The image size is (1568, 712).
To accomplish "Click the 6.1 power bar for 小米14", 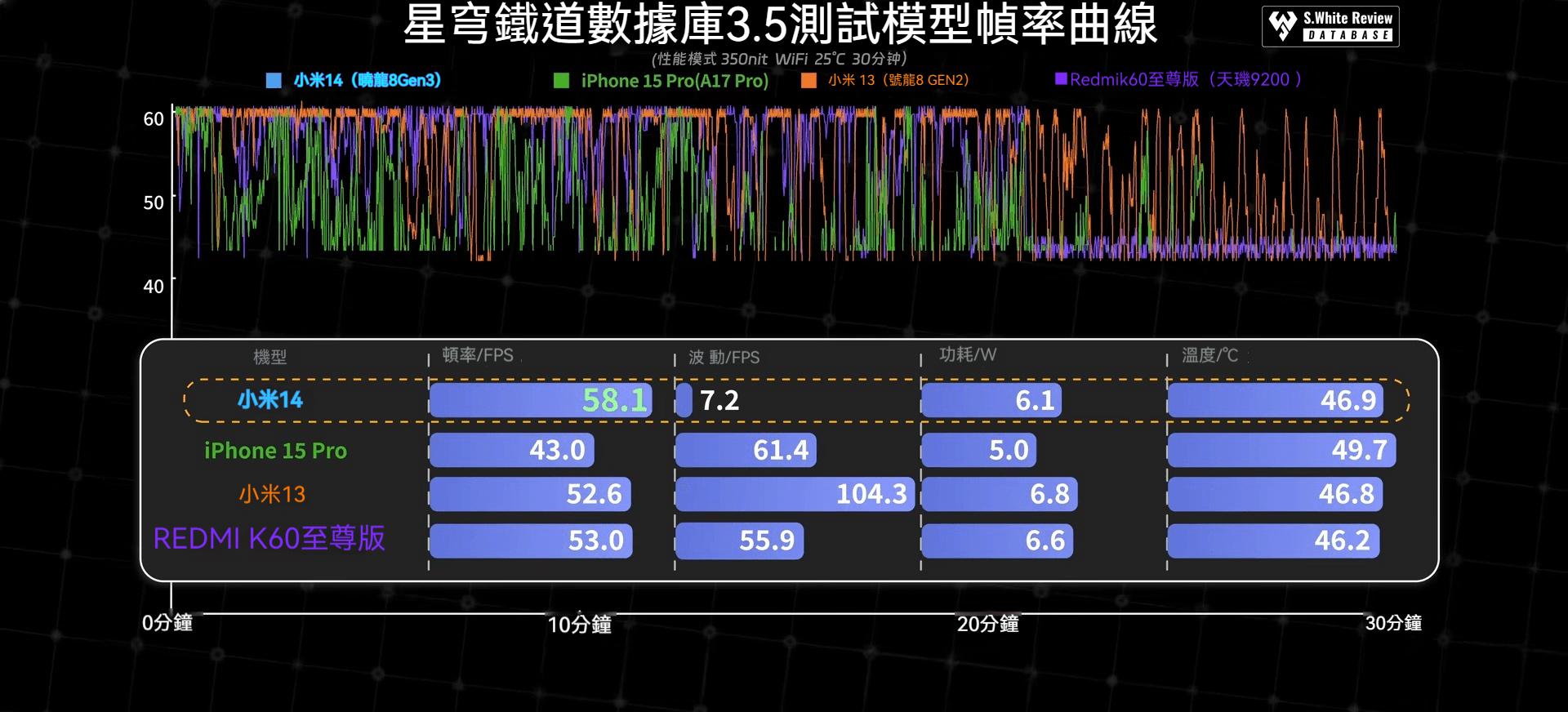I will [991, 400].
